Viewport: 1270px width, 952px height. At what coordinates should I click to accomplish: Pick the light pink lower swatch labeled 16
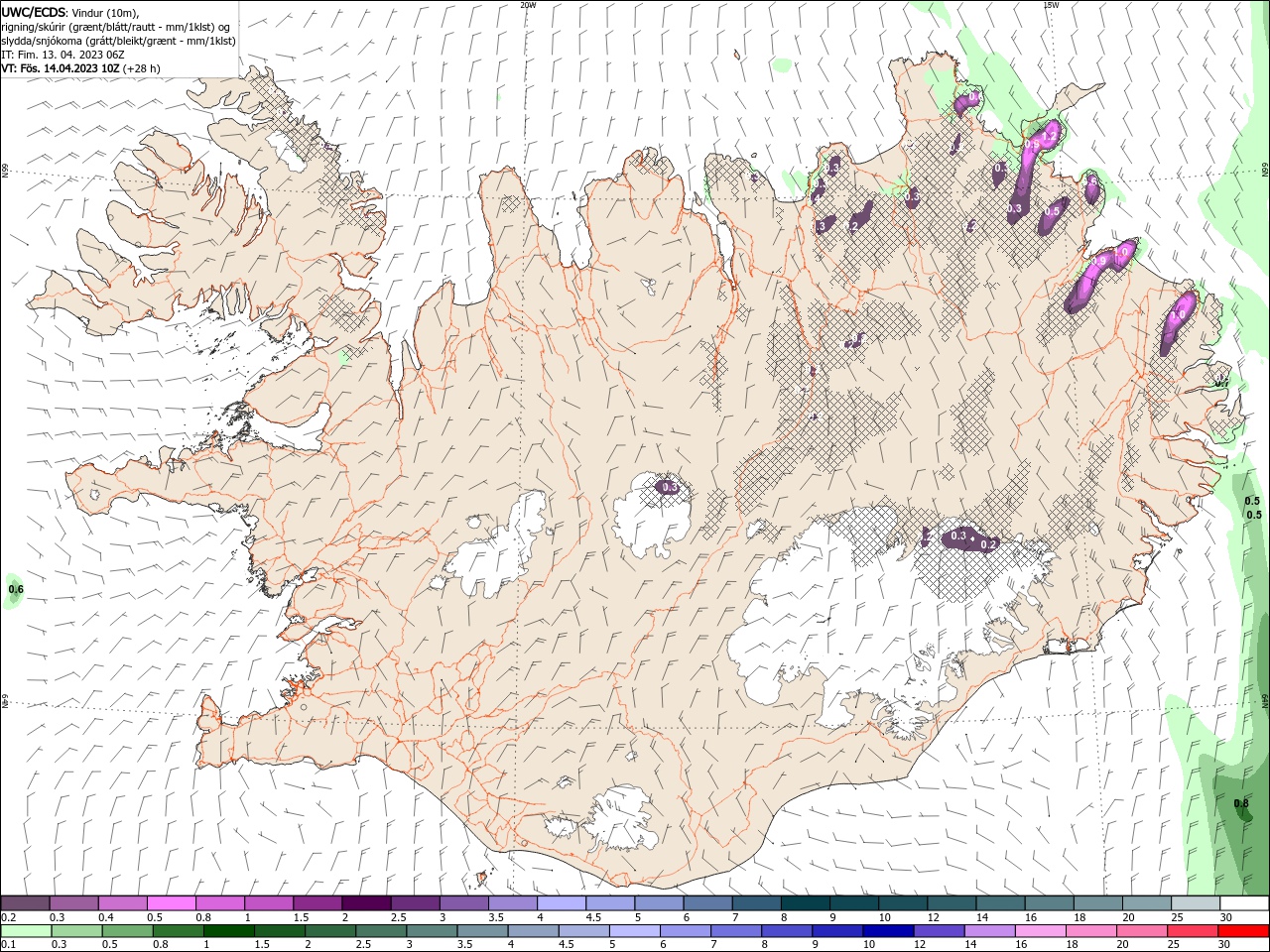(x=1042, y=931)
